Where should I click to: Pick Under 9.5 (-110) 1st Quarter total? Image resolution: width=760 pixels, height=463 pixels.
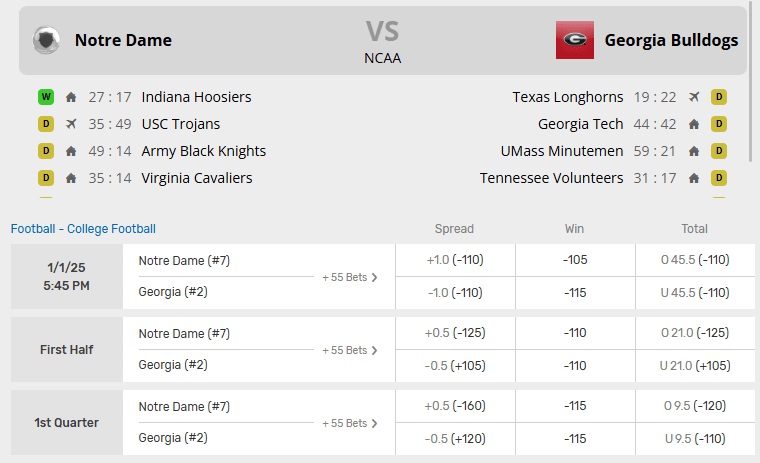coord(695,439)
